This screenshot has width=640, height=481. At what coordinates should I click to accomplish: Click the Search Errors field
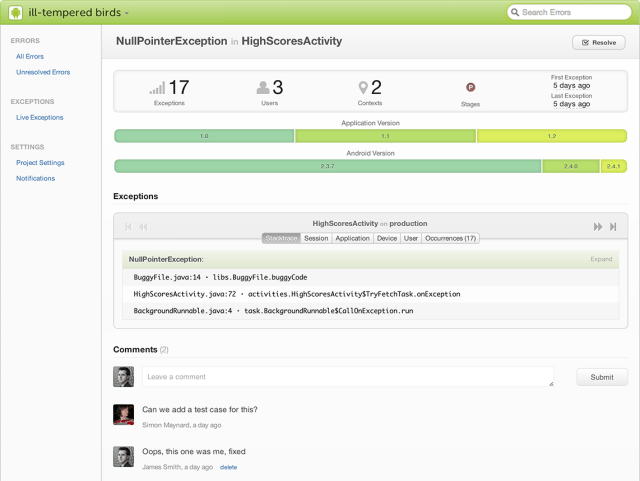tap(572, 12)
